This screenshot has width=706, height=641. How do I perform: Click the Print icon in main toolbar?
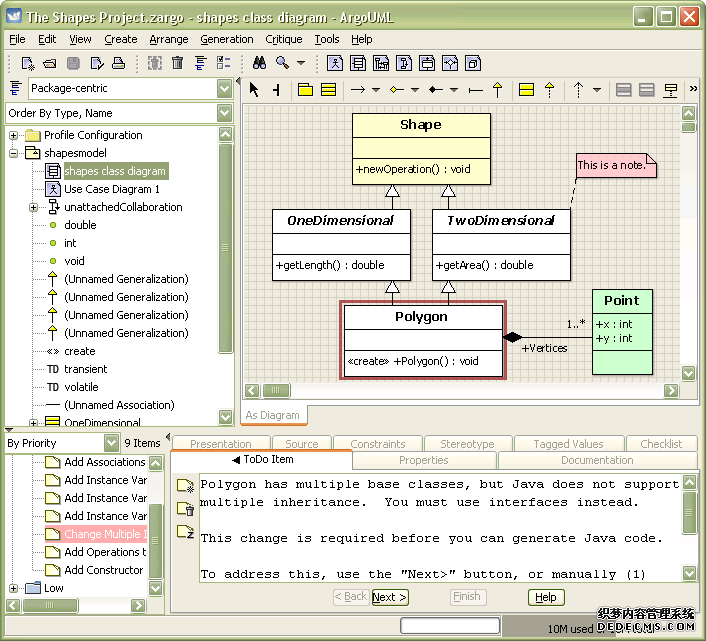pos(118,63)
